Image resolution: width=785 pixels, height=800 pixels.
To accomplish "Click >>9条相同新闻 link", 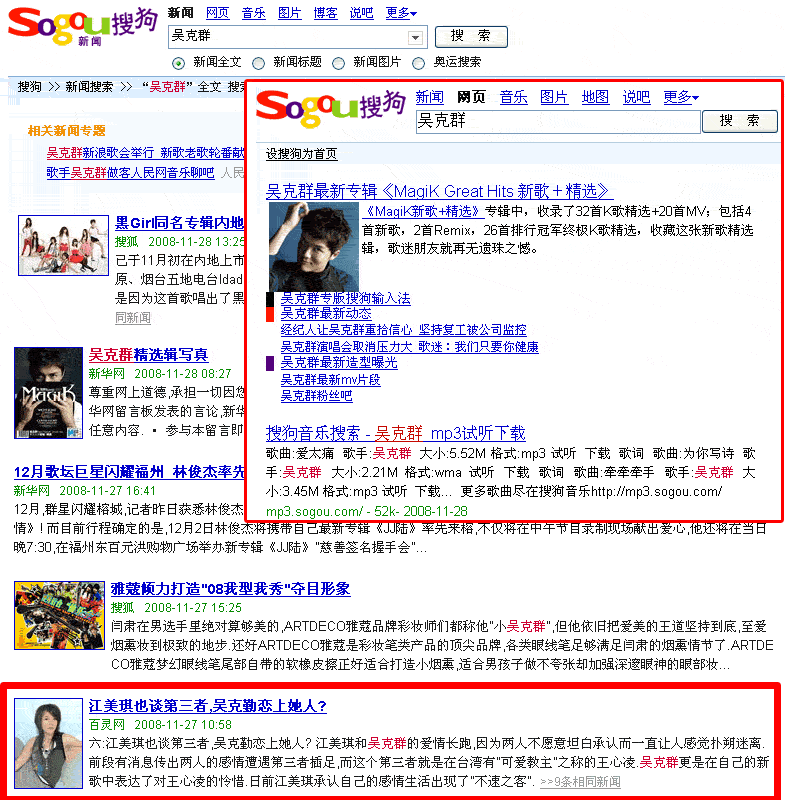I will click(x=580, y=781).
